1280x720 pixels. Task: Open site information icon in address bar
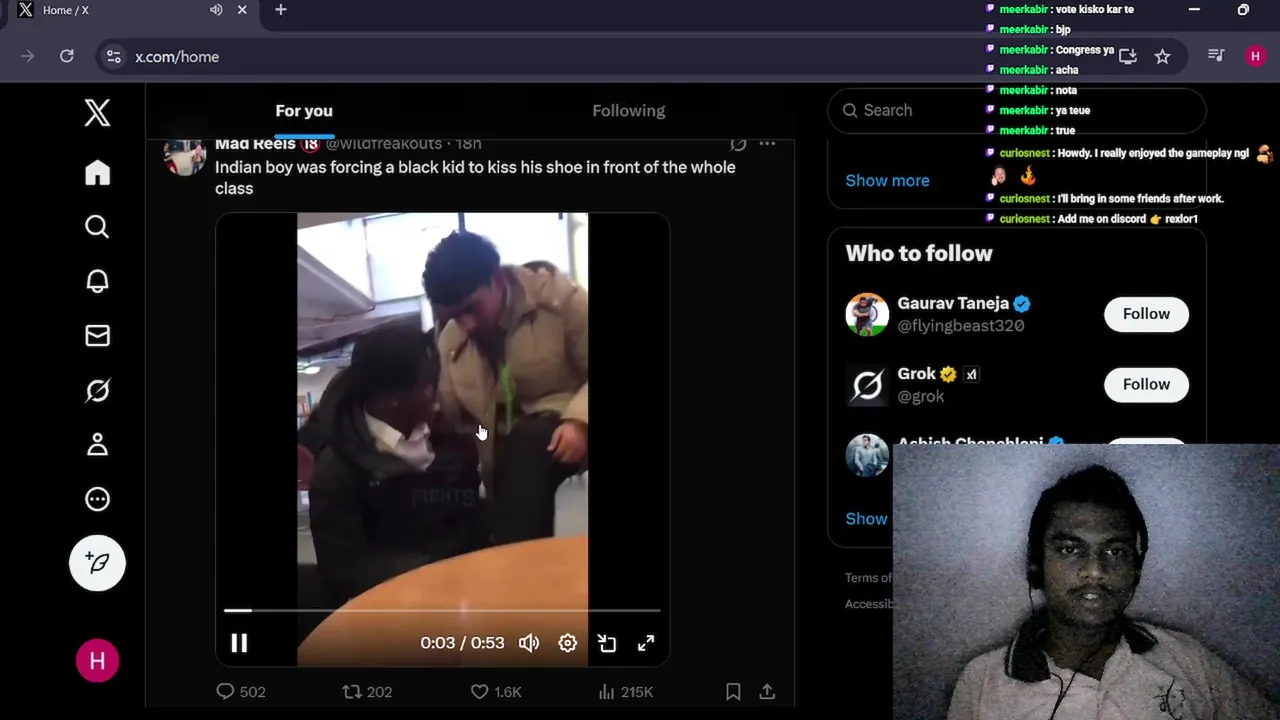point(114,57)
